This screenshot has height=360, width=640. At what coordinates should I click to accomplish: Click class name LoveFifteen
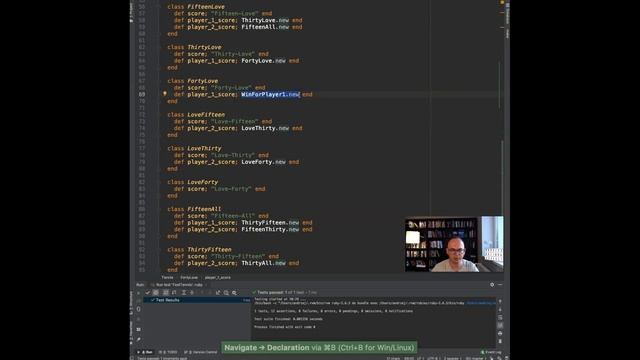click(x=206, y=115)
